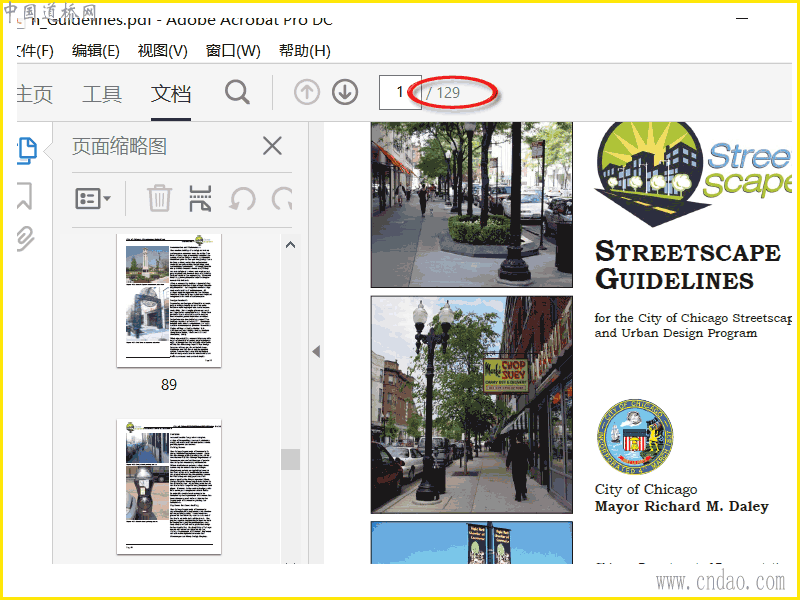
Task: Click the thumbnail panel scrollbar handle
Action: (290, 459)
